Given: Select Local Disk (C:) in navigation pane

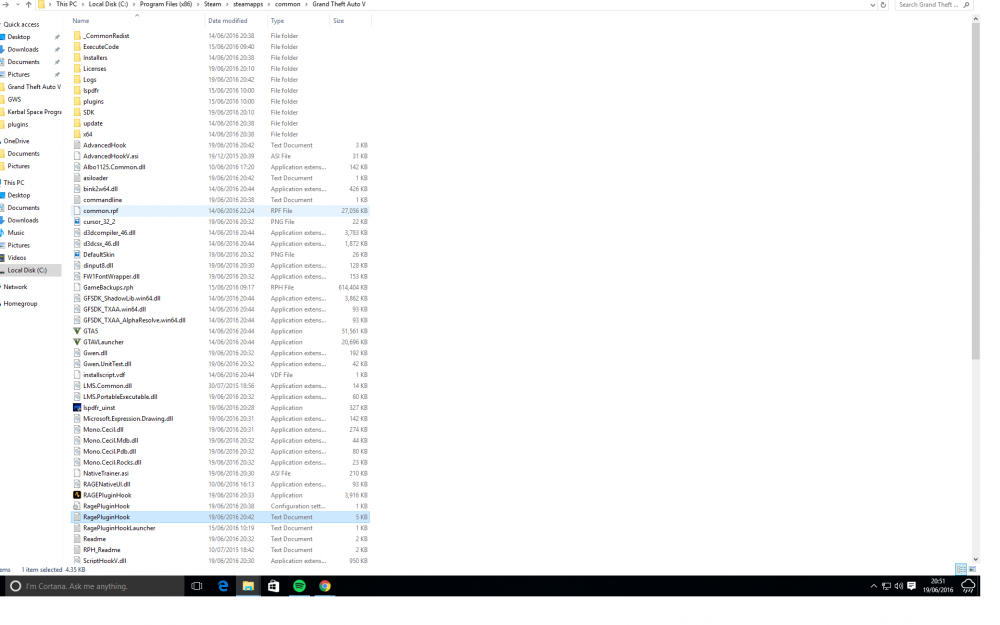Looking at the screenshot, I should (27, 270).
